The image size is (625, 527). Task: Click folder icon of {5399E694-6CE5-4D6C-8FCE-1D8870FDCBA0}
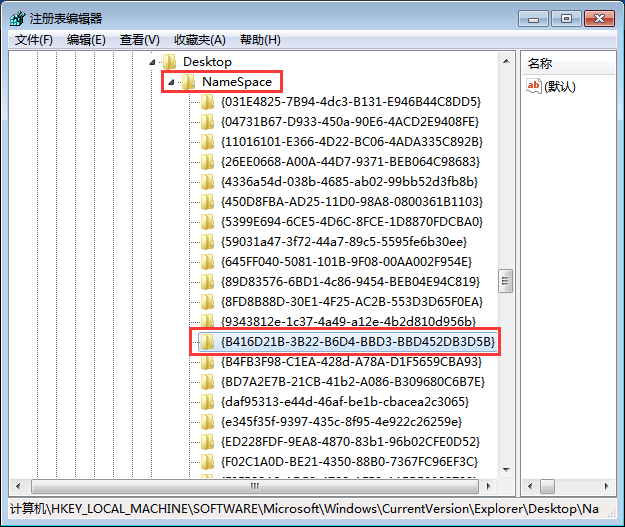tap(207, 222)
